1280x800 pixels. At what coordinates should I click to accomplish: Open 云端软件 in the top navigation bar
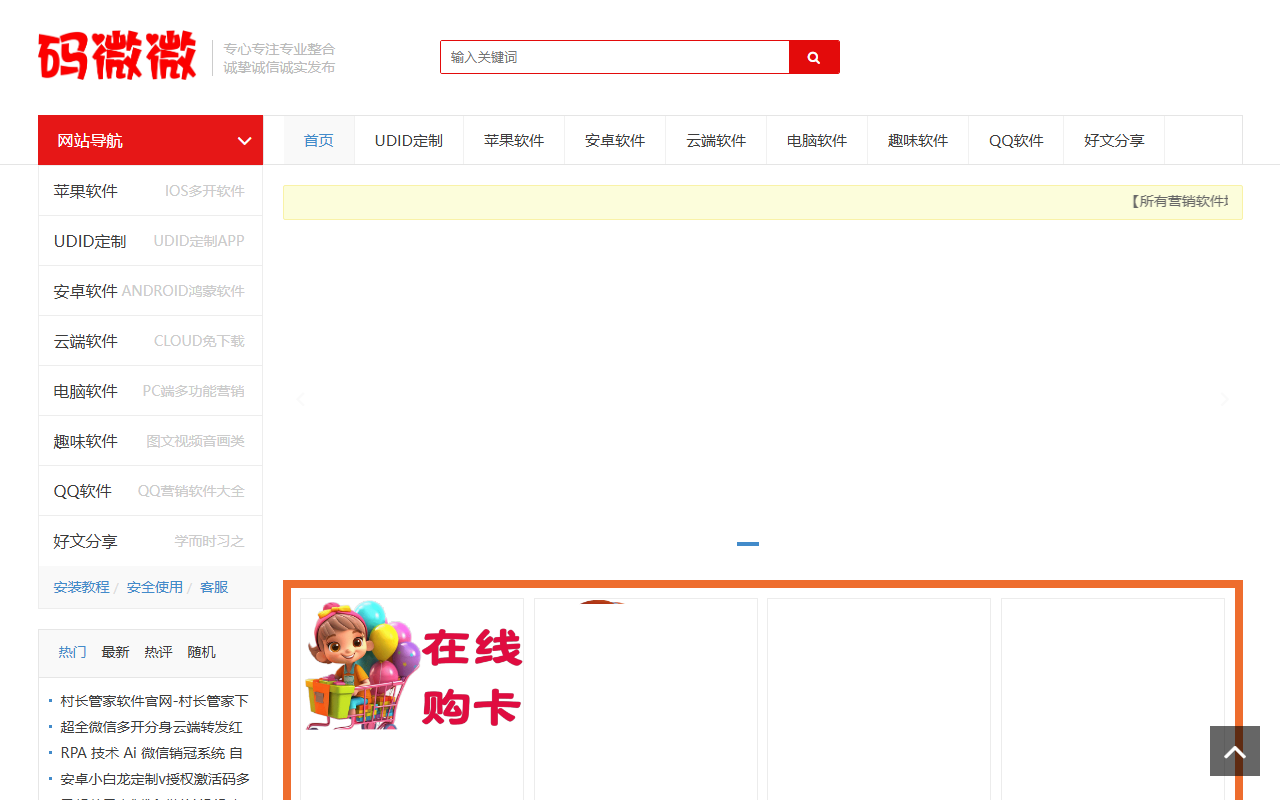pyautogui.click(x=716, y=140)
